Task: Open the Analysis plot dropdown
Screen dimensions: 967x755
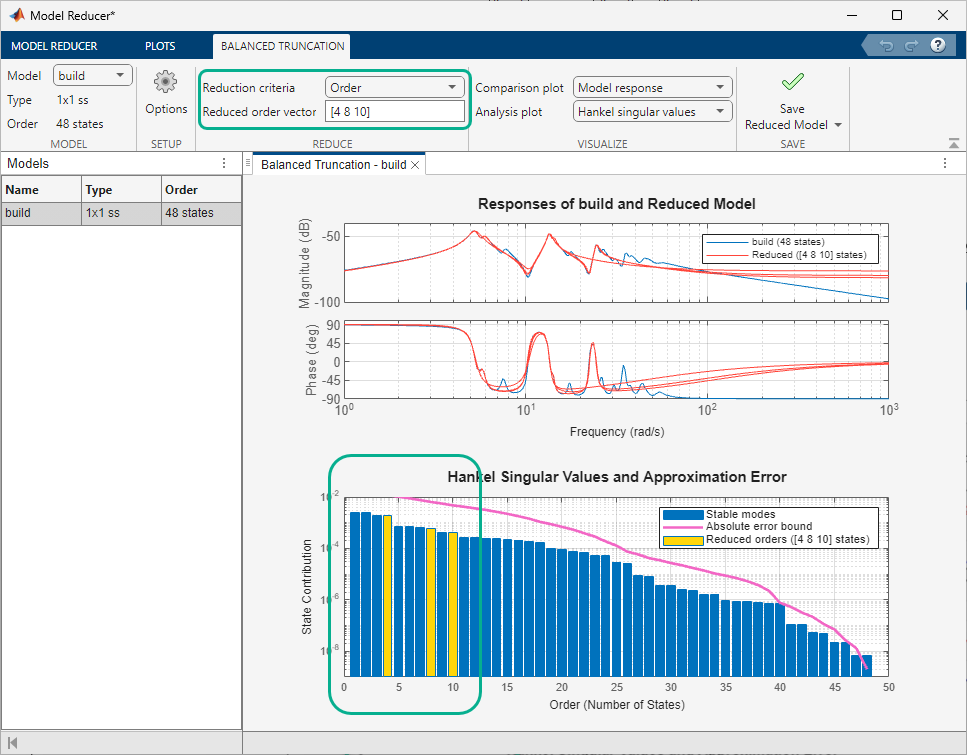Action: [652, 112]
